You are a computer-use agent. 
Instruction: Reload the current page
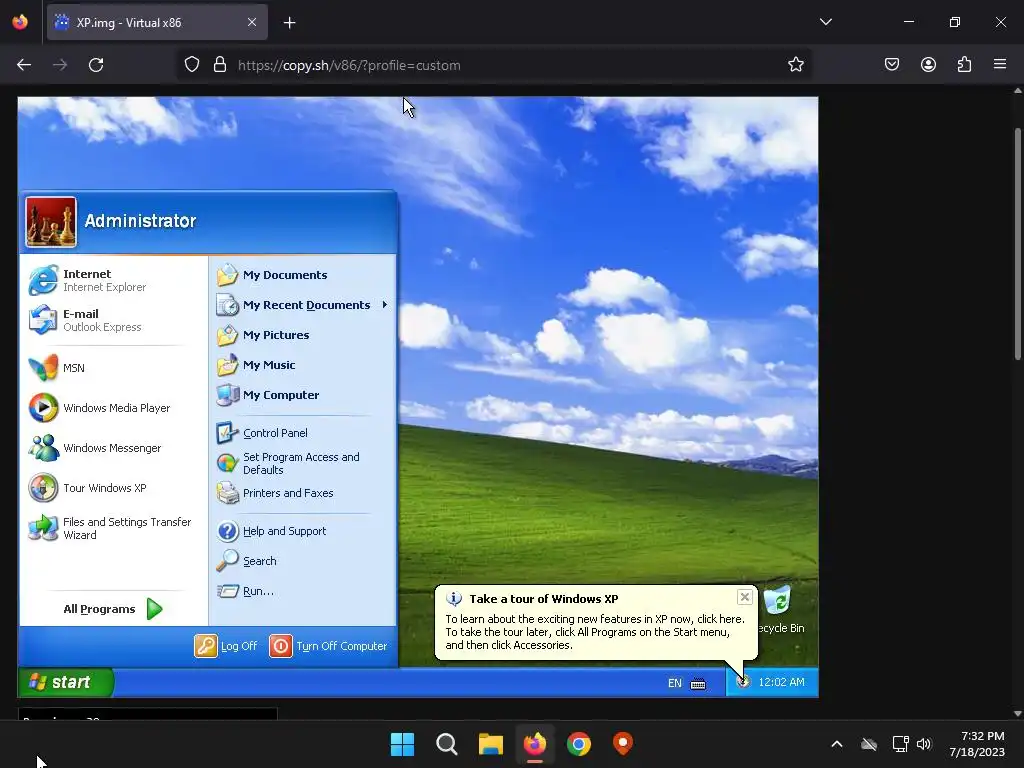(x=96, y=65)
